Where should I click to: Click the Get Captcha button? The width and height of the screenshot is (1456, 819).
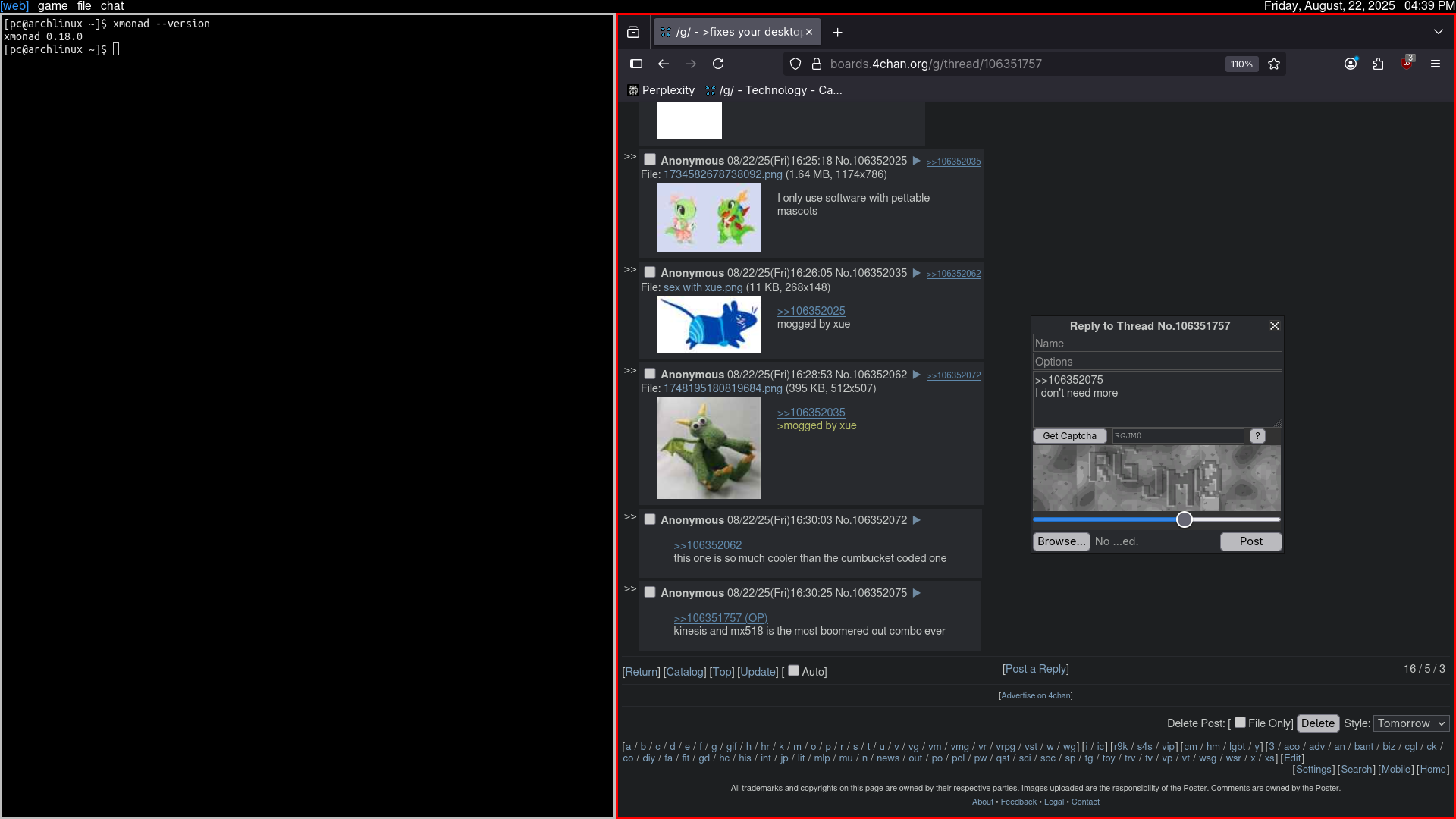tap(1069, 436)
